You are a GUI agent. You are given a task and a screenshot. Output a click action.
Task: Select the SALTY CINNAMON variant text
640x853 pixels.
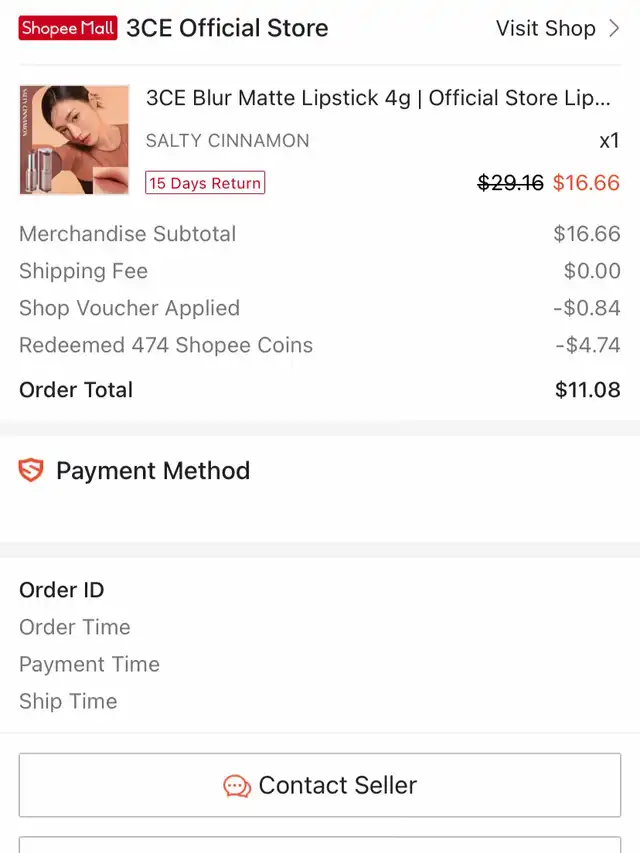[x=227, y=141]
